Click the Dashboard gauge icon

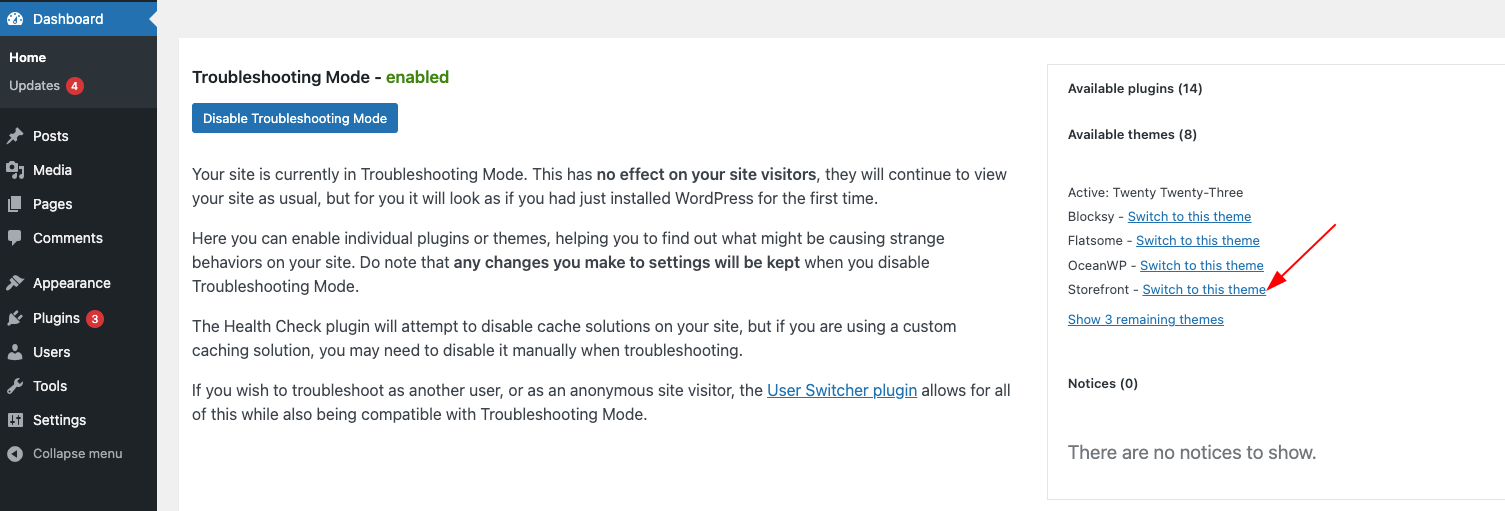15,19
